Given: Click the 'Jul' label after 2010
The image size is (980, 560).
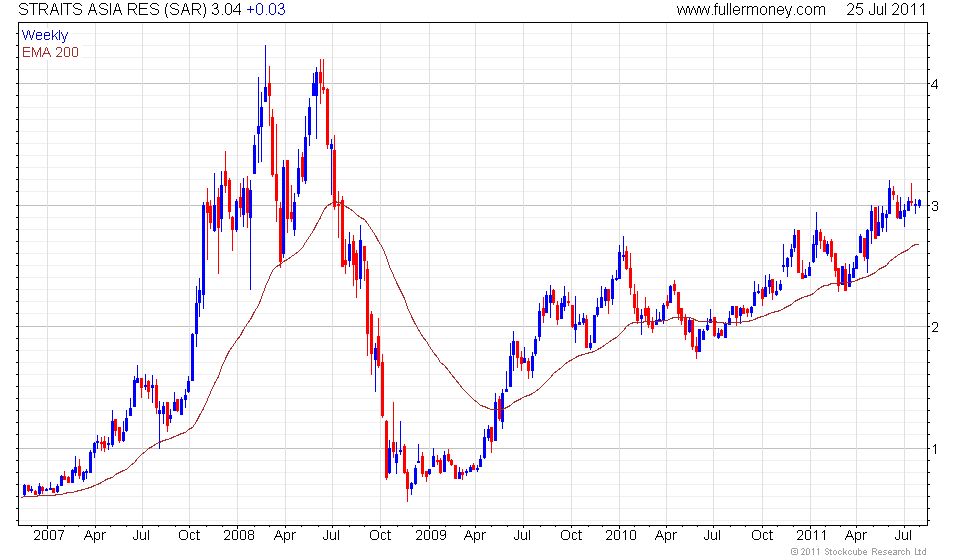Looking at the screenshot, I should 712,536.
